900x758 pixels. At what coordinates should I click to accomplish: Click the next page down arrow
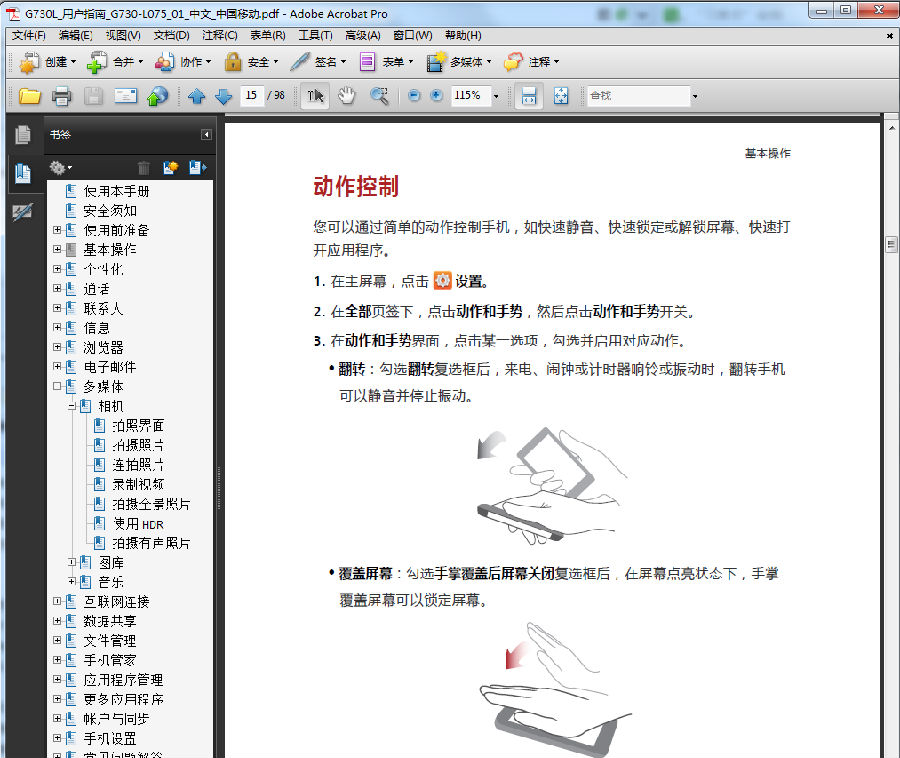pyautogui.click(x=223, y=96)
